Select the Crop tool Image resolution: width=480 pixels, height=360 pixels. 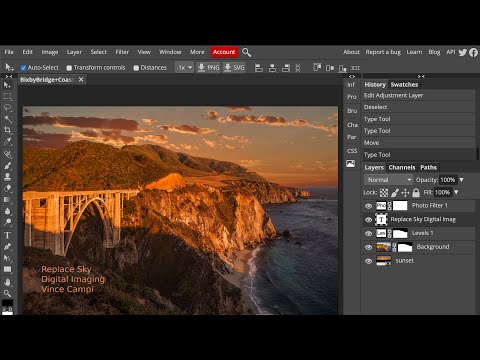[x=7, y=130]
